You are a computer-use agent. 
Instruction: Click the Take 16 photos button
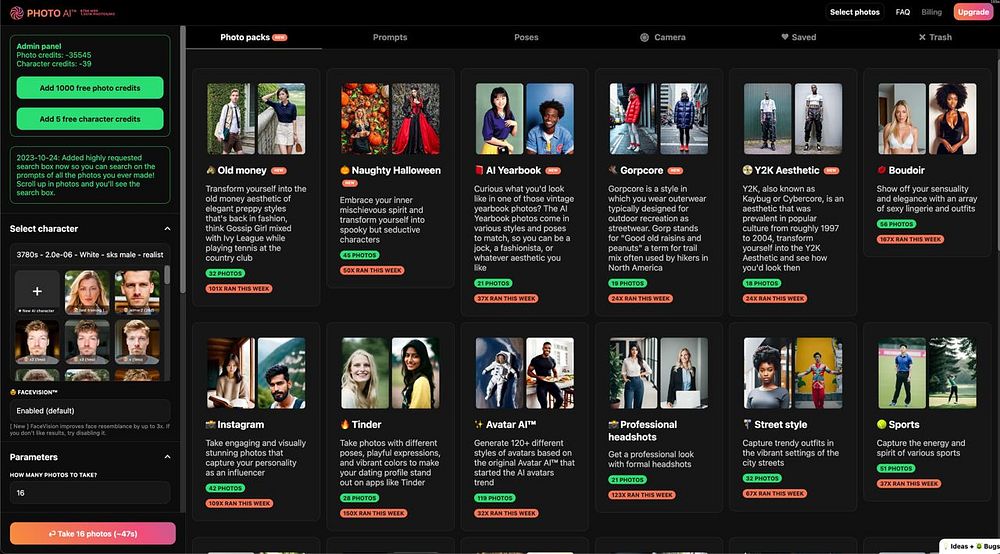click(x=92, y=534)
